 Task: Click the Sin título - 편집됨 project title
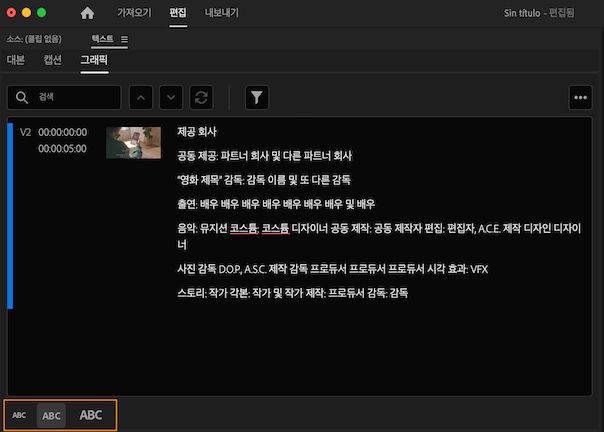point(539,13)
